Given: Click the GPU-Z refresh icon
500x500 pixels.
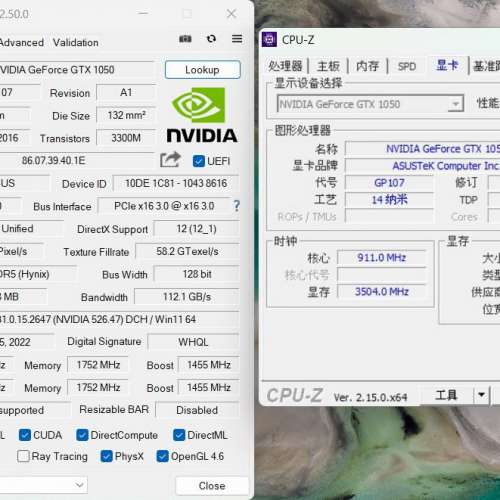Looking at the screenshot, I should (211, 39).
